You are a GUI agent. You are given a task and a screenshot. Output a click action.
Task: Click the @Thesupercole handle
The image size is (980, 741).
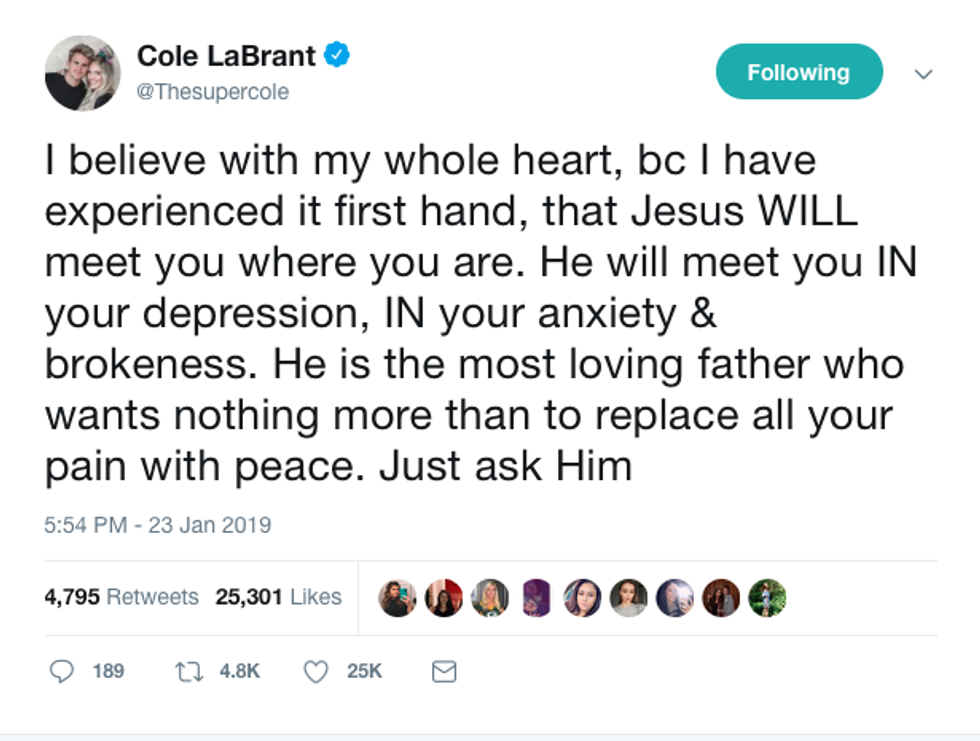tap(212, 92)
